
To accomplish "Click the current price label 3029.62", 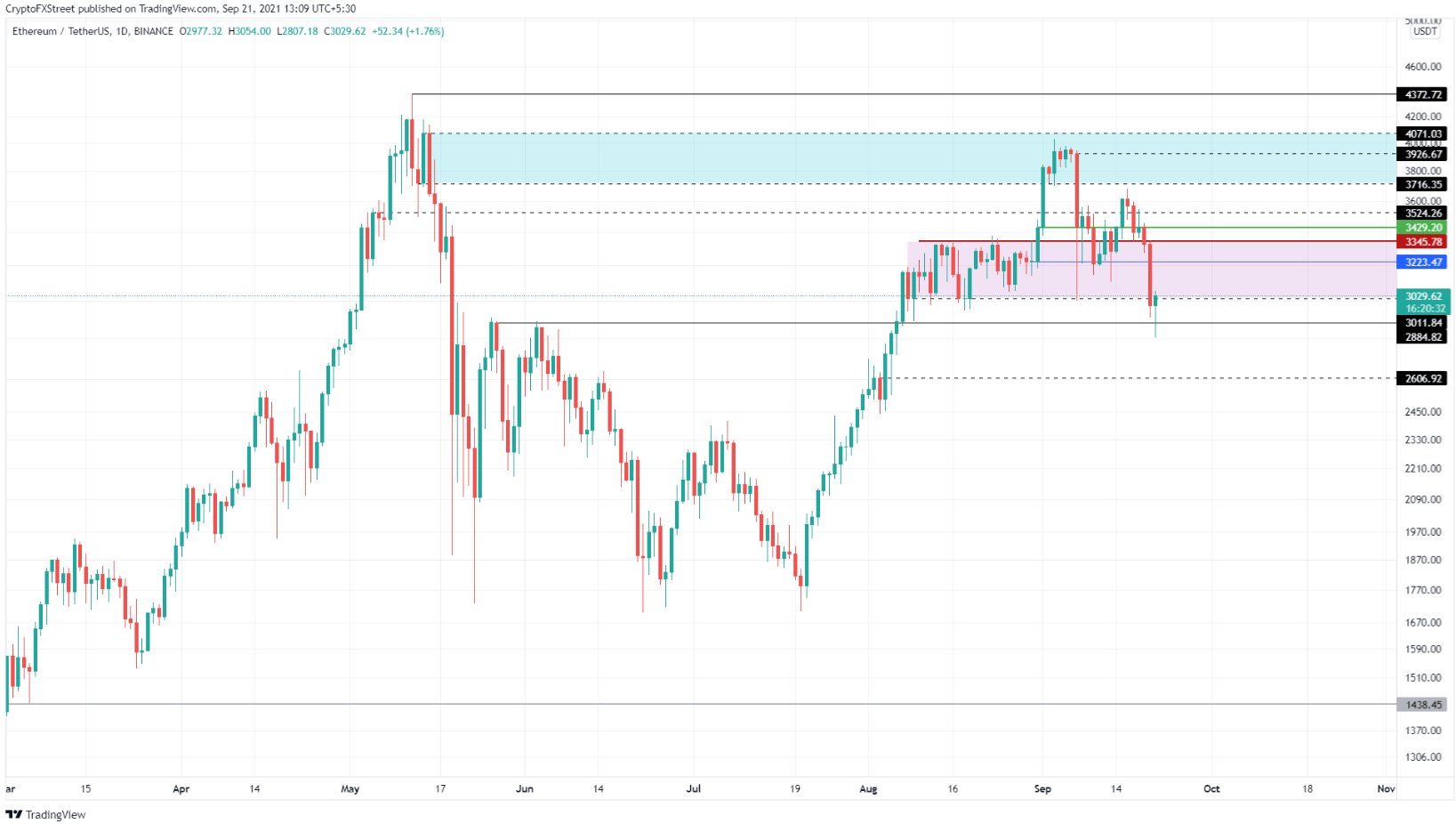I will (x=1424, y=296).
